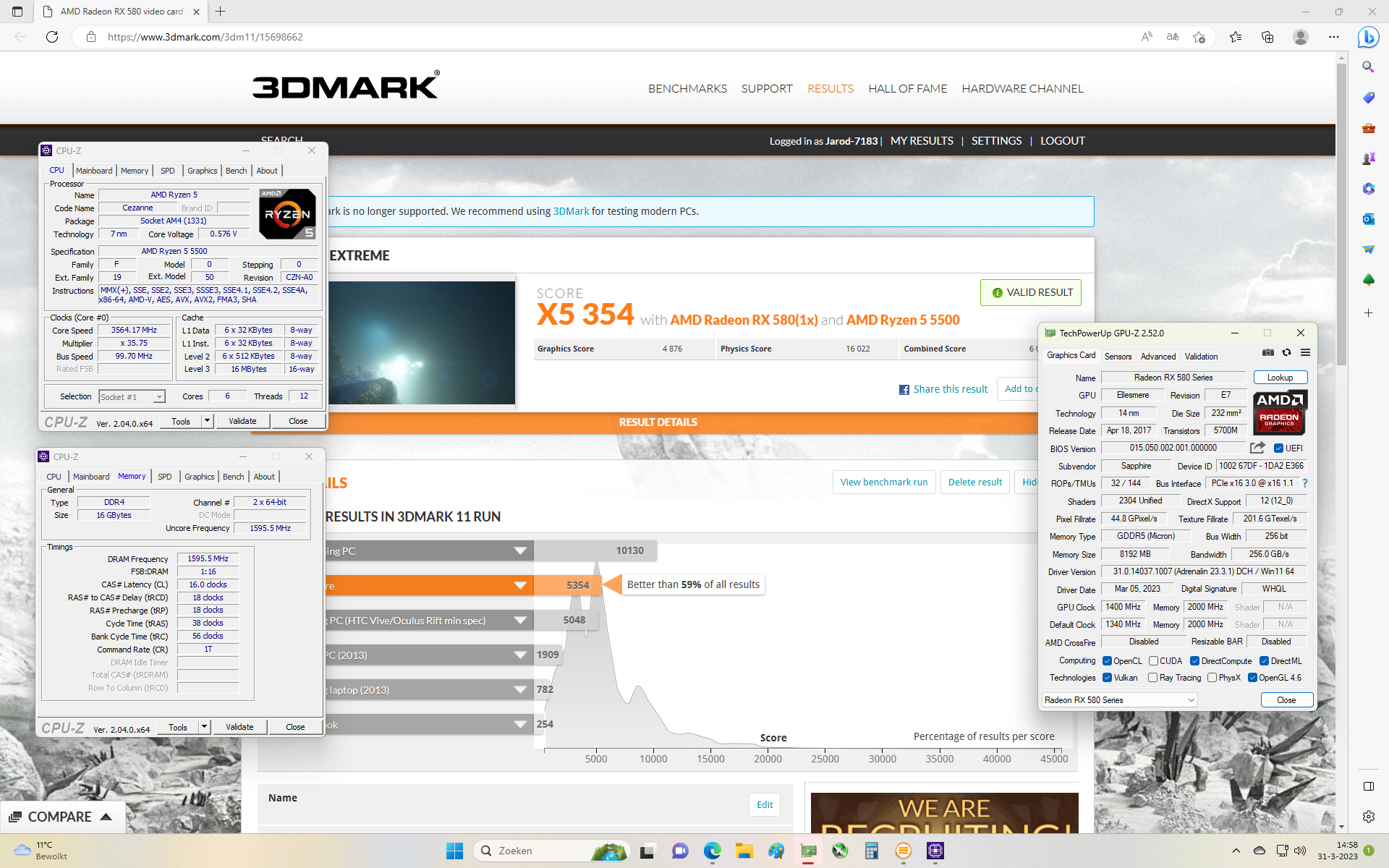Open the browser profile avatar
The image size is (1389, 868).
click(1301, 37)
